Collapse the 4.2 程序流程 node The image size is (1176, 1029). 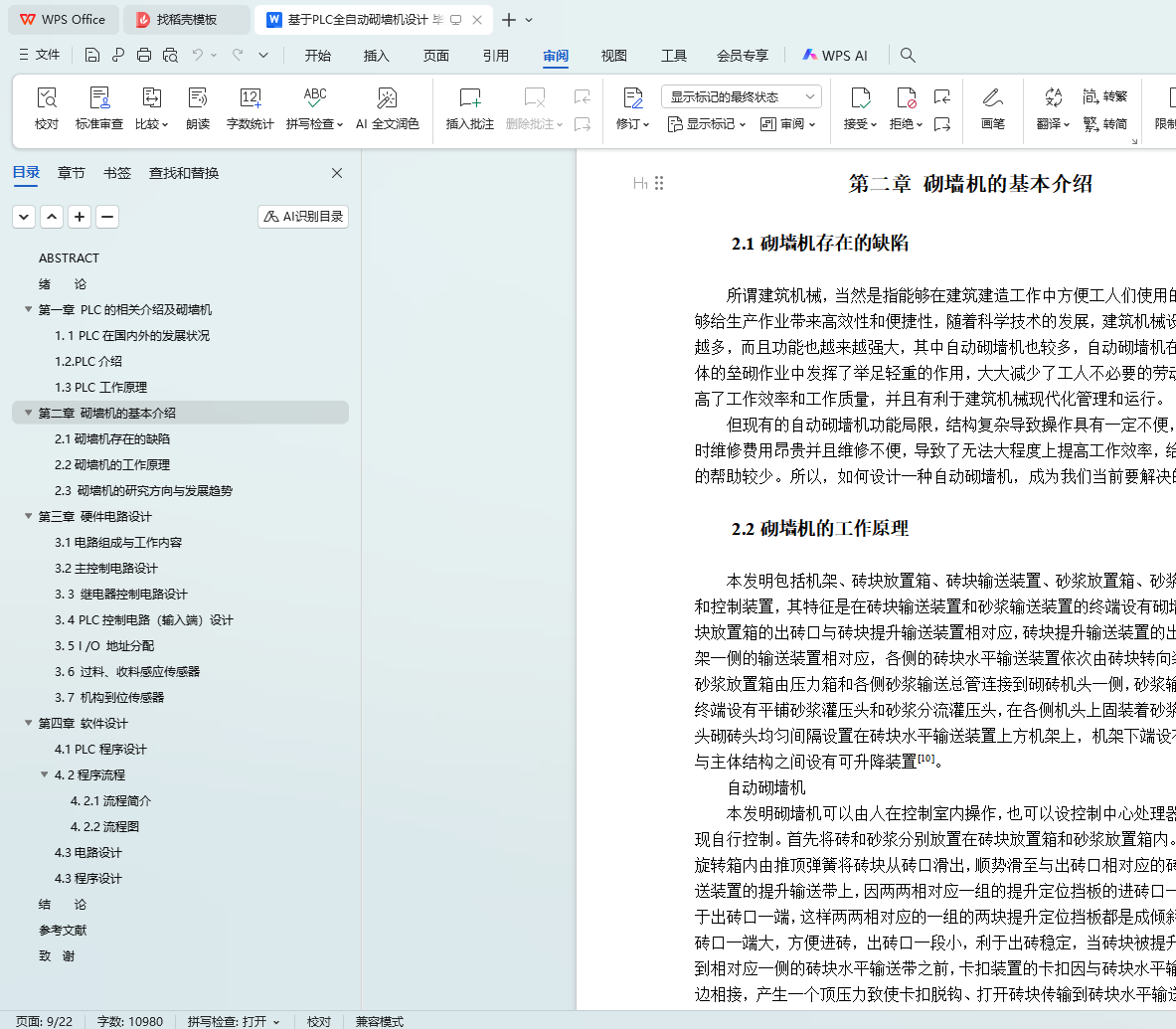[45, 774]
